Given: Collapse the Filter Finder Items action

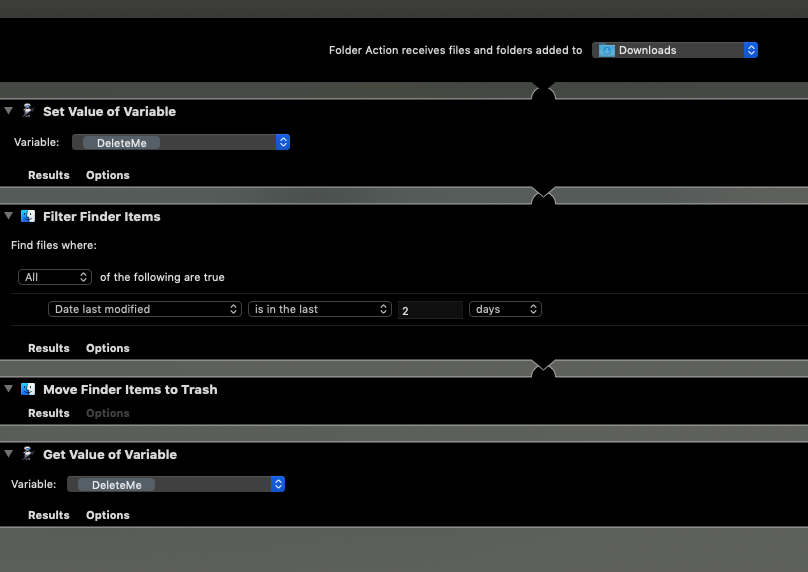Looking at the screenshot, I should pyautogui.click(x=8, y=216).
